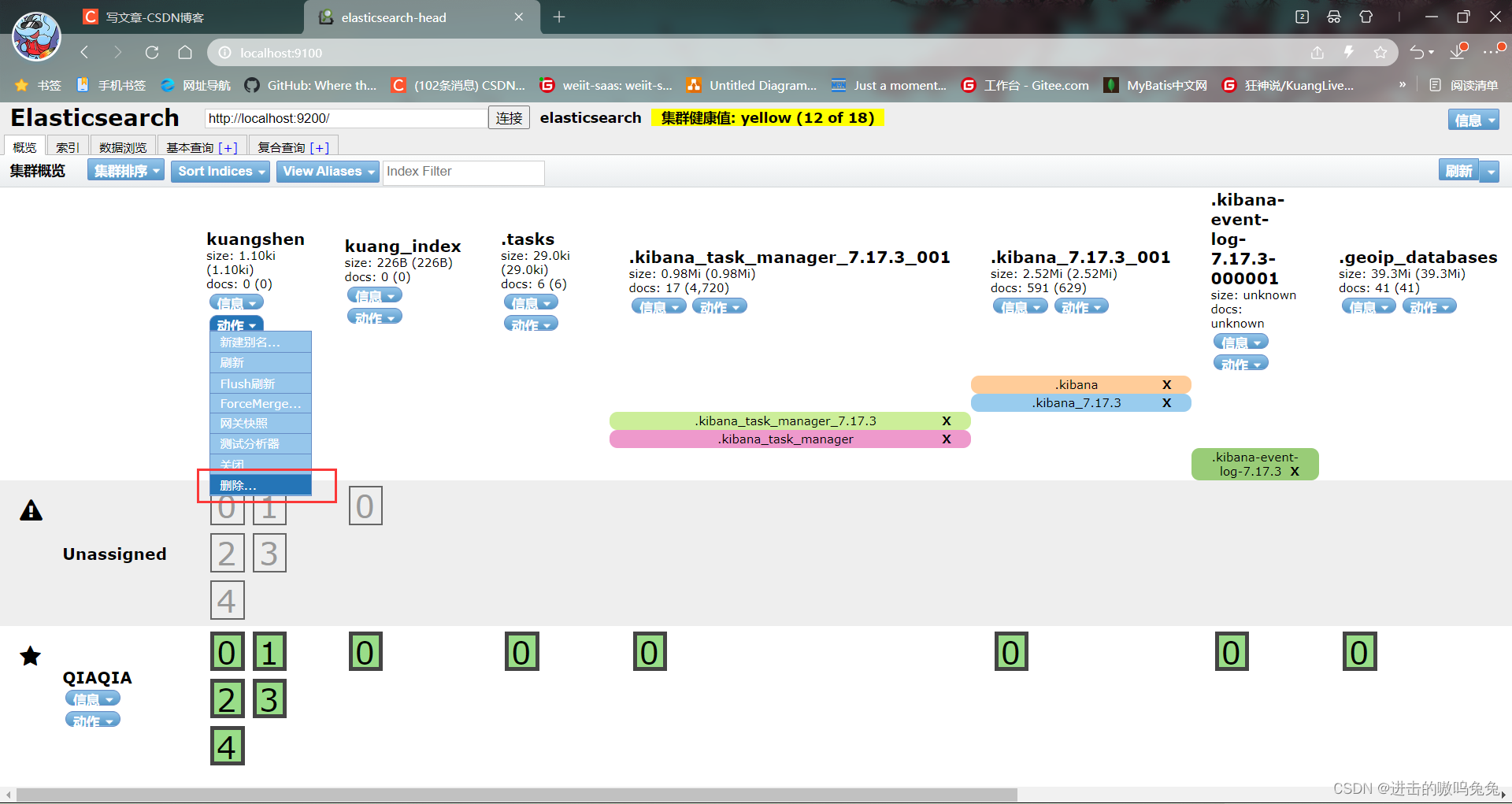Open the 索引 indices tab
The width and height of the screenshot is (1512, 804).
68,146
